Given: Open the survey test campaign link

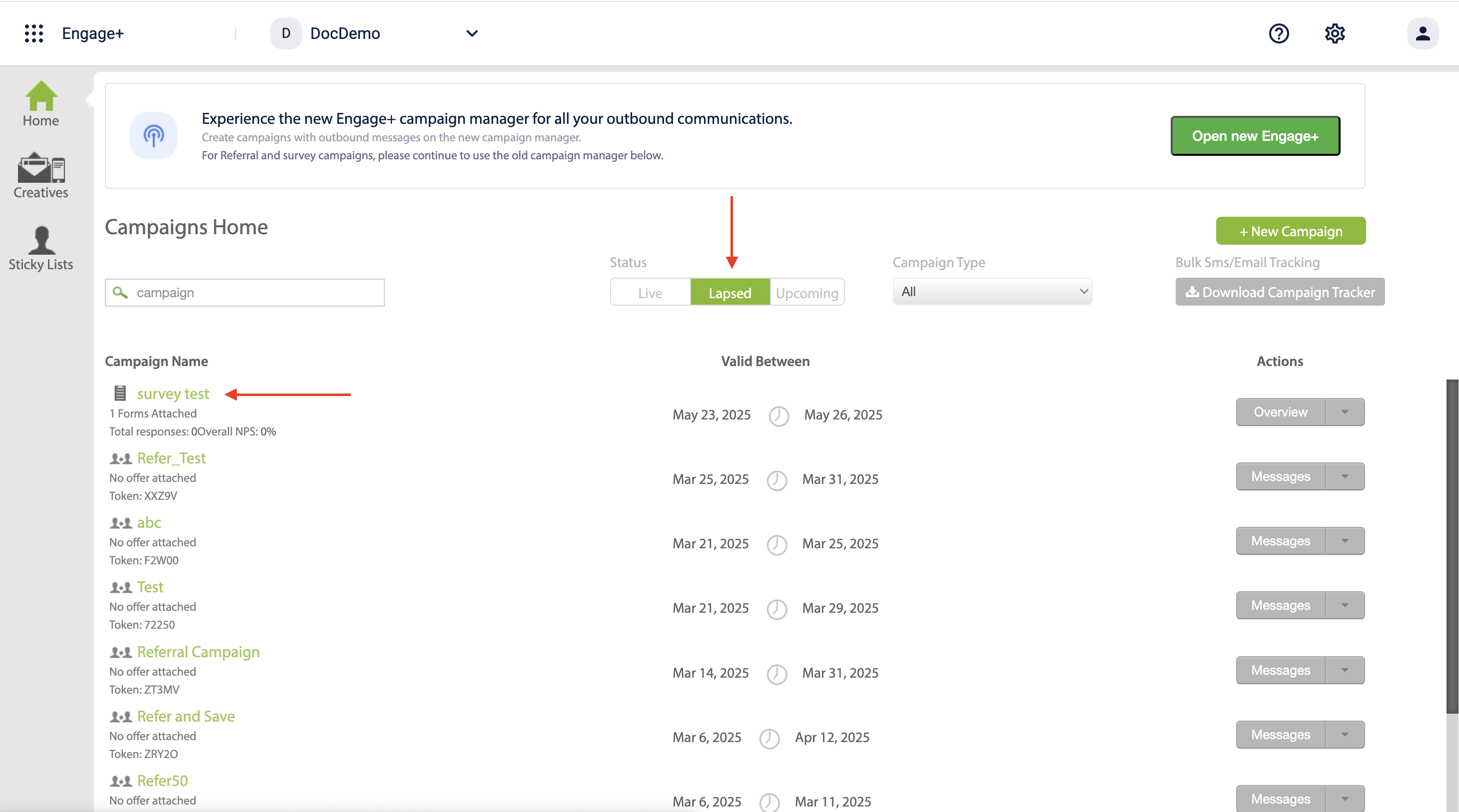Looking at the screenshot, I should coord(173,394).
